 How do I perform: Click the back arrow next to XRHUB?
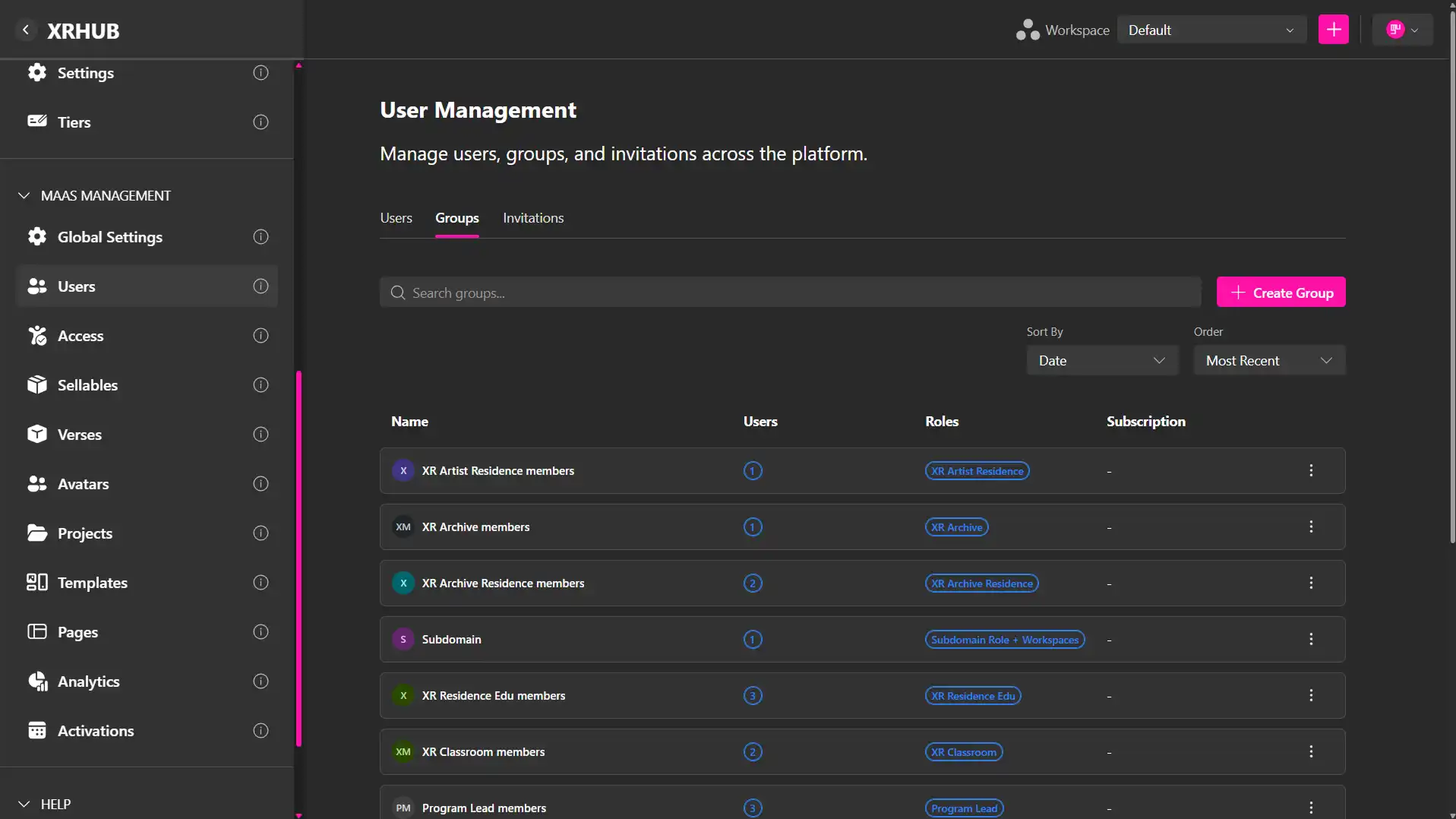(x=26, y=30)
